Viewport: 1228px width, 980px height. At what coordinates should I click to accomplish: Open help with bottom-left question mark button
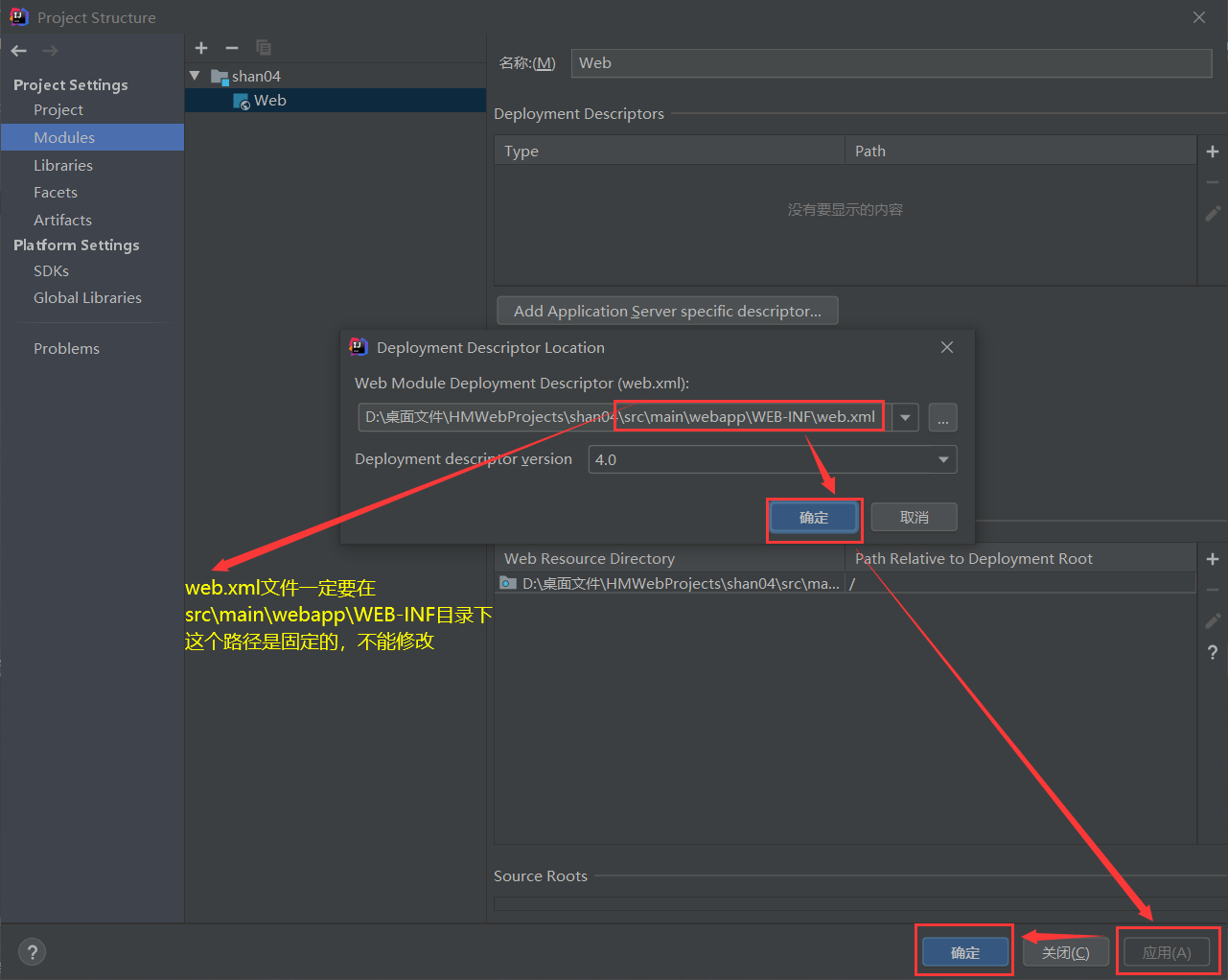[33, 952]
